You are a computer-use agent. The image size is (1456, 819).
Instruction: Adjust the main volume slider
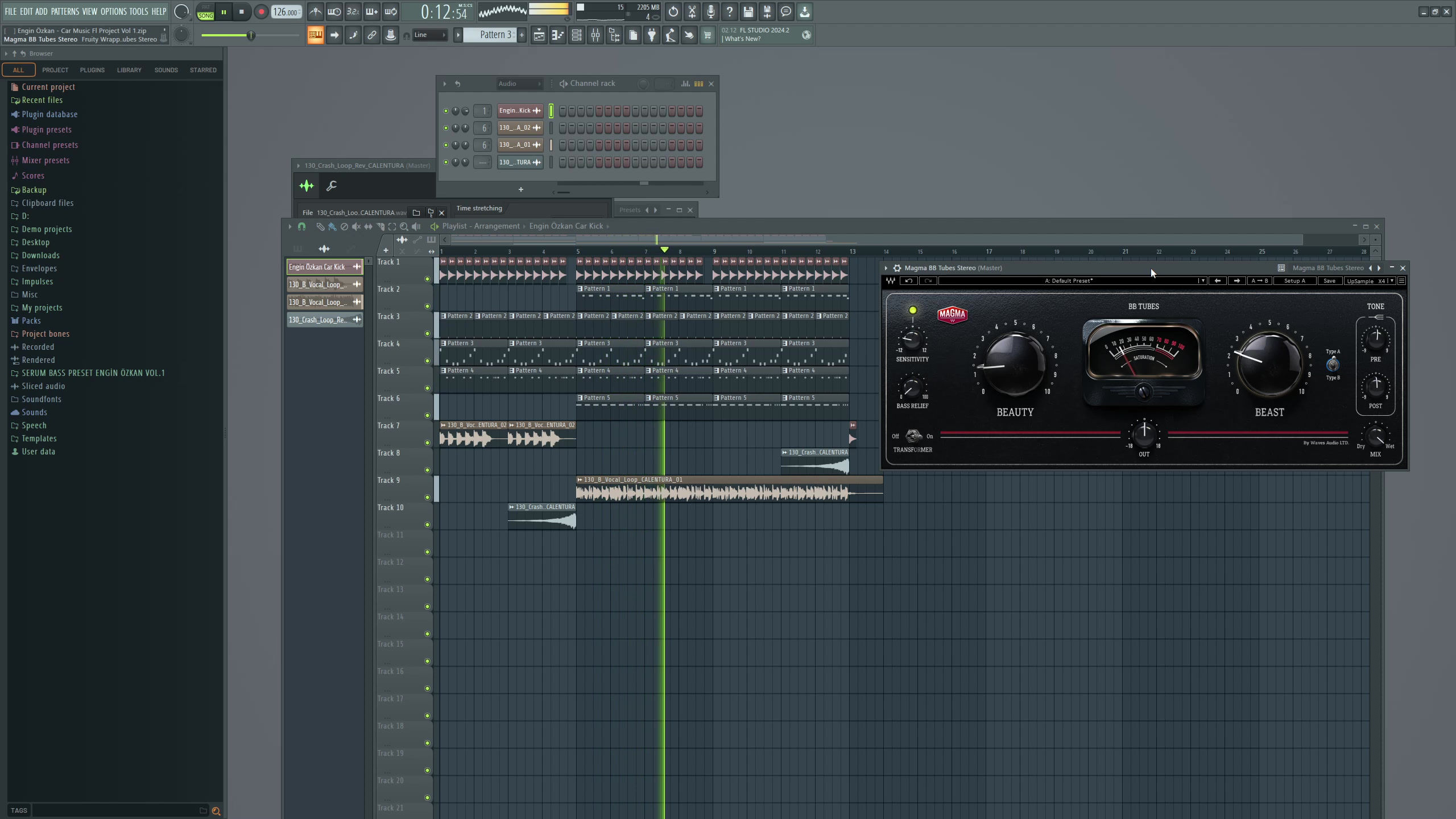(x=250, y=36)
